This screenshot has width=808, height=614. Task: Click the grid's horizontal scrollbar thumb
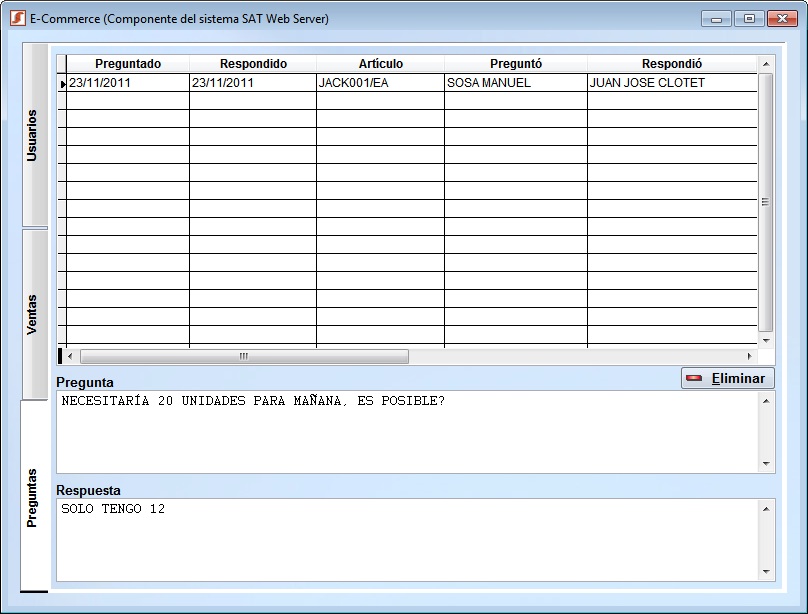[x=244, y=357]
